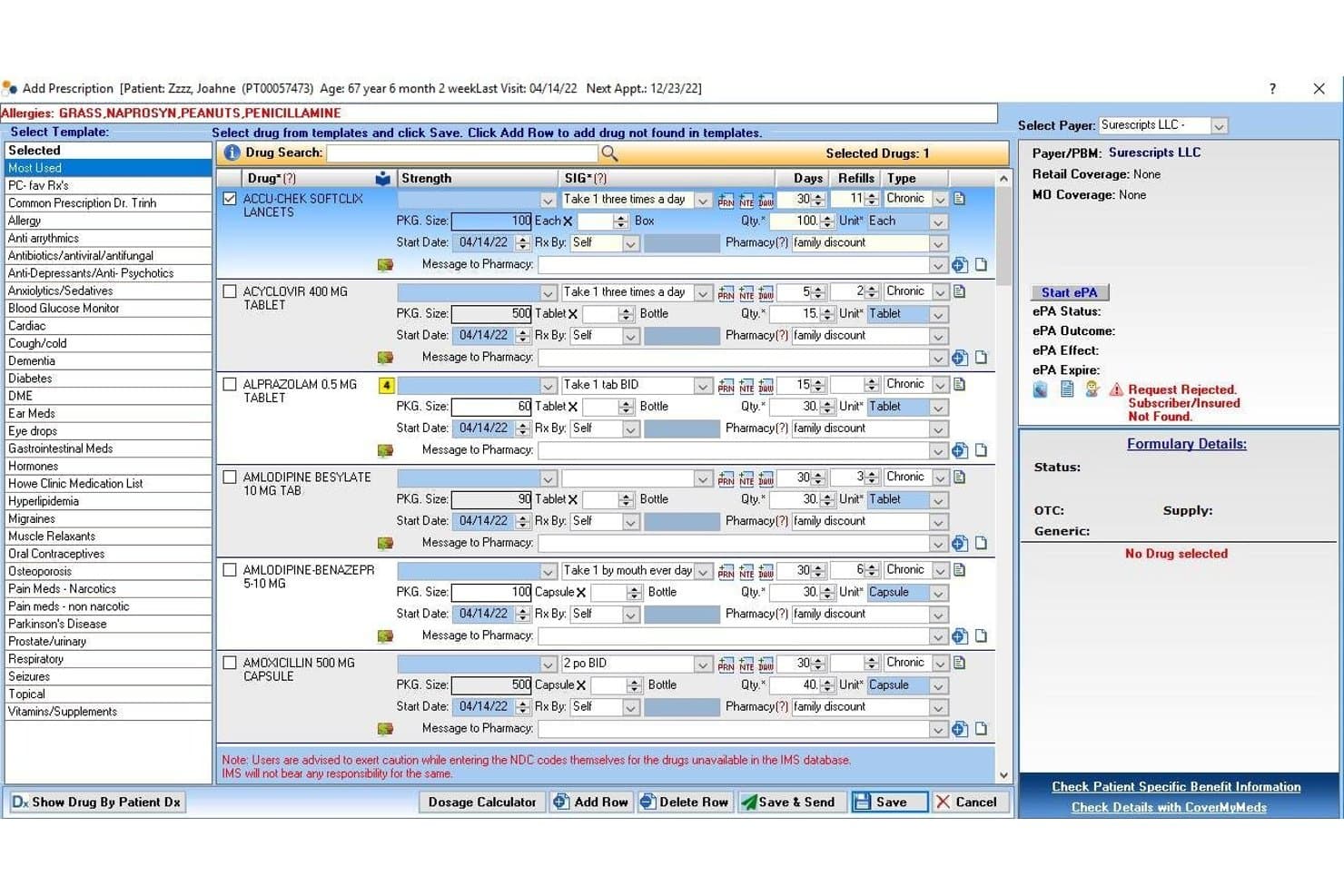Image resolution: width=1344 pixels, height=896 pixels.
Task: Open Unit Tablet dropdown in ALPRAZOLAM row
Action: [939, 408]
